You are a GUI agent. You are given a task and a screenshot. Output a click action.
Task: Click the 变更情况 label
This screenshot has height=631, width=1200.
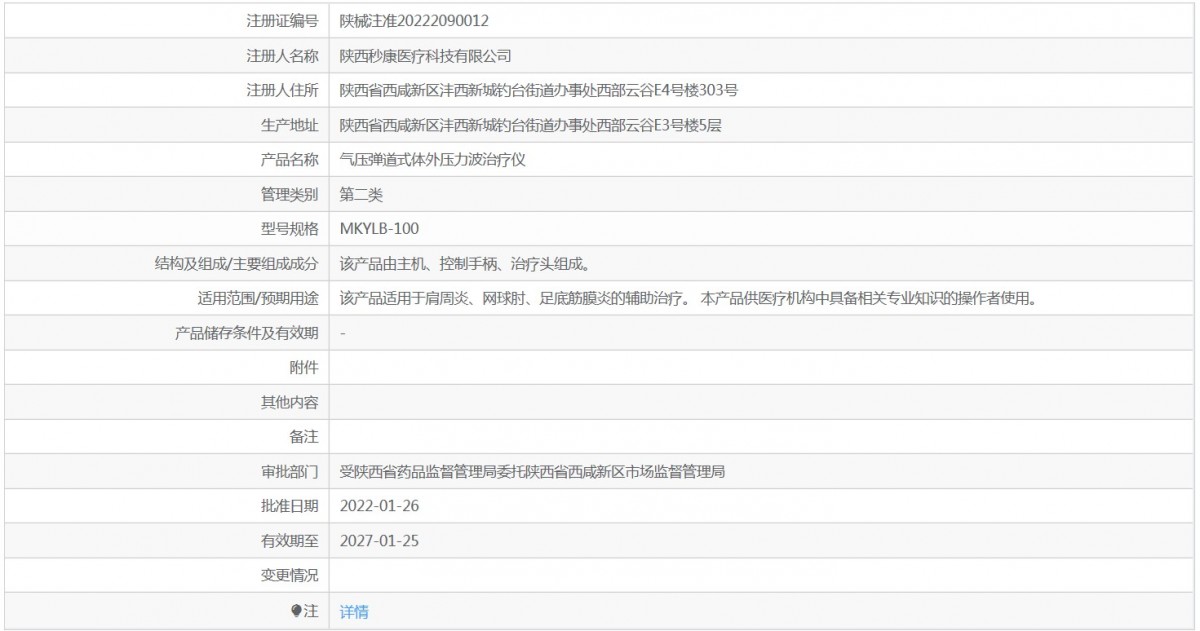[x=289, y=576]
